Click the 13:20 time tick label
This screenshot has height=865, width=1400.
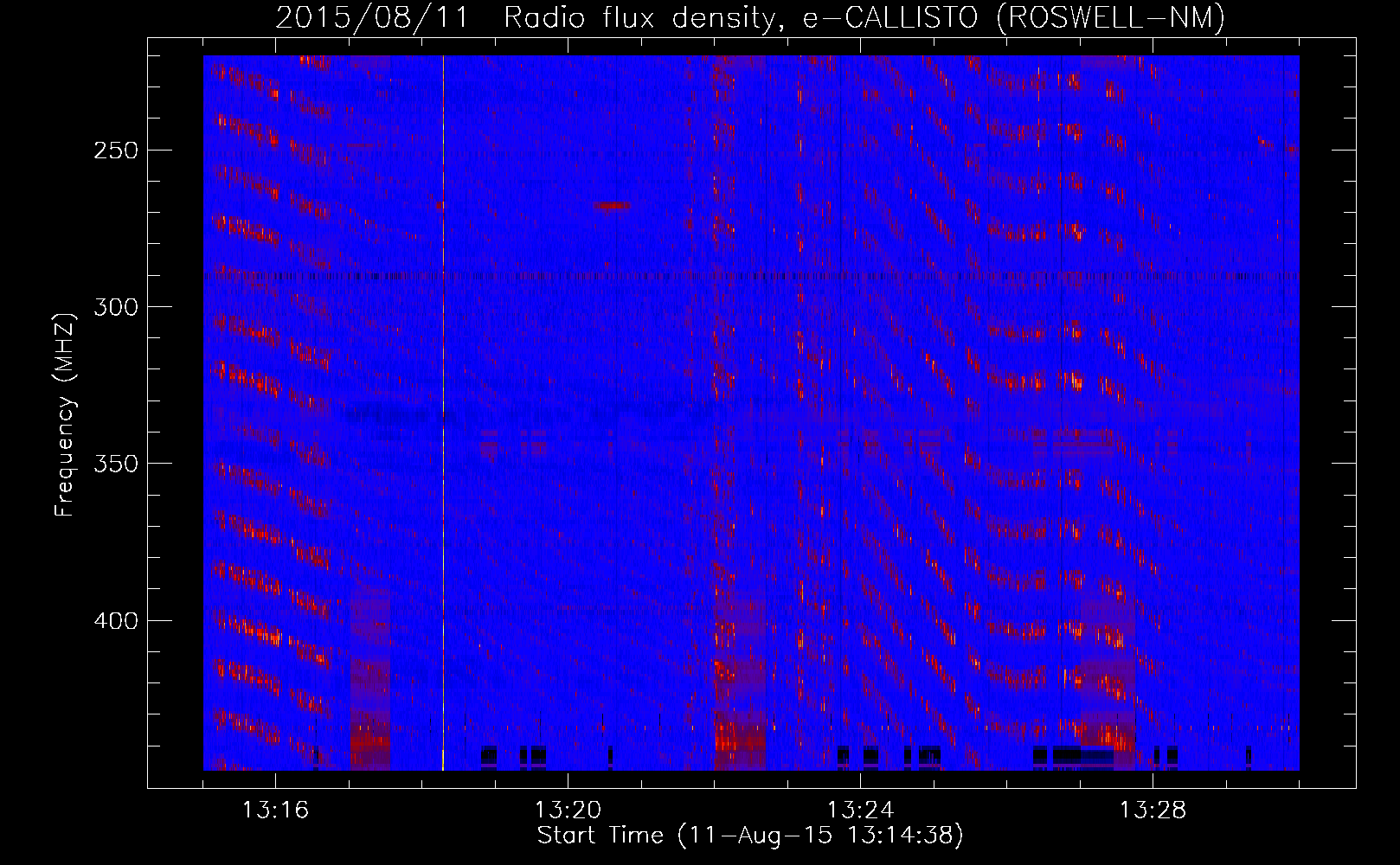click(x=568, y=811)
